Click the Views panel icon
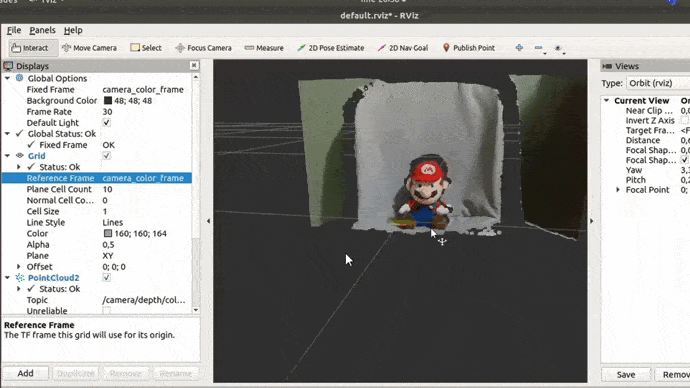 click(x=607, y=66)
